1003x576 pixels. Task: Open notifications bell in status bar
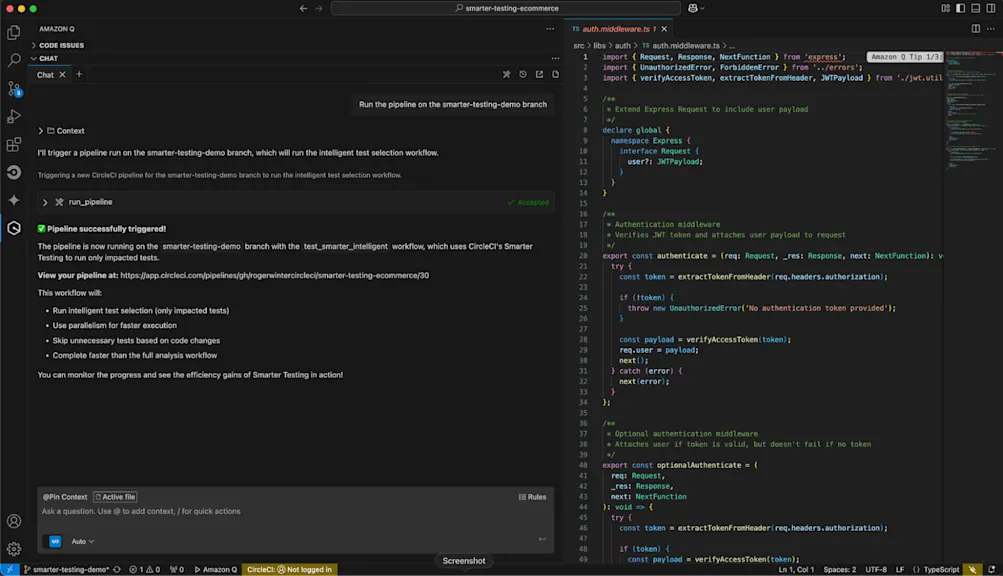991,570
